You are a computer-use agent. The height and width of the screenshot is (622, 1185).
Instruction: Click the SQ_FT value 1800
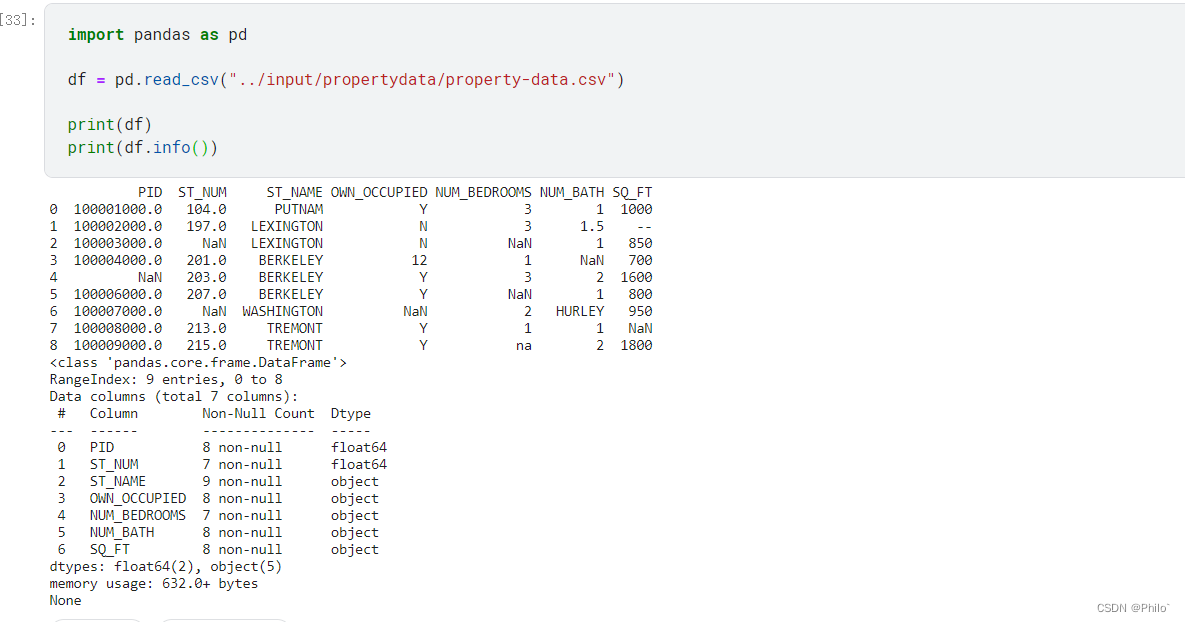pos(636,345)
